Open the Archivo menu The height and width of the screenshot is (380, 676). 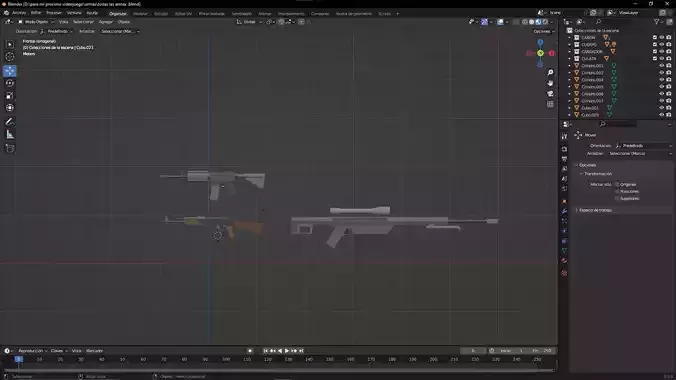pyautogui.click(x=19, y=13)
